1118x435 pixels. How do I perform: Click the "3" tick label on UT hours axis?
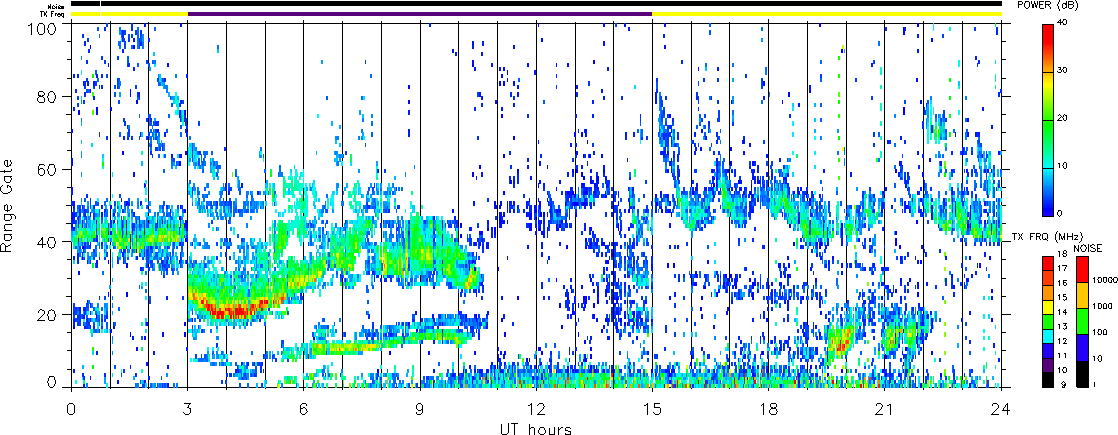click(187, 410)
